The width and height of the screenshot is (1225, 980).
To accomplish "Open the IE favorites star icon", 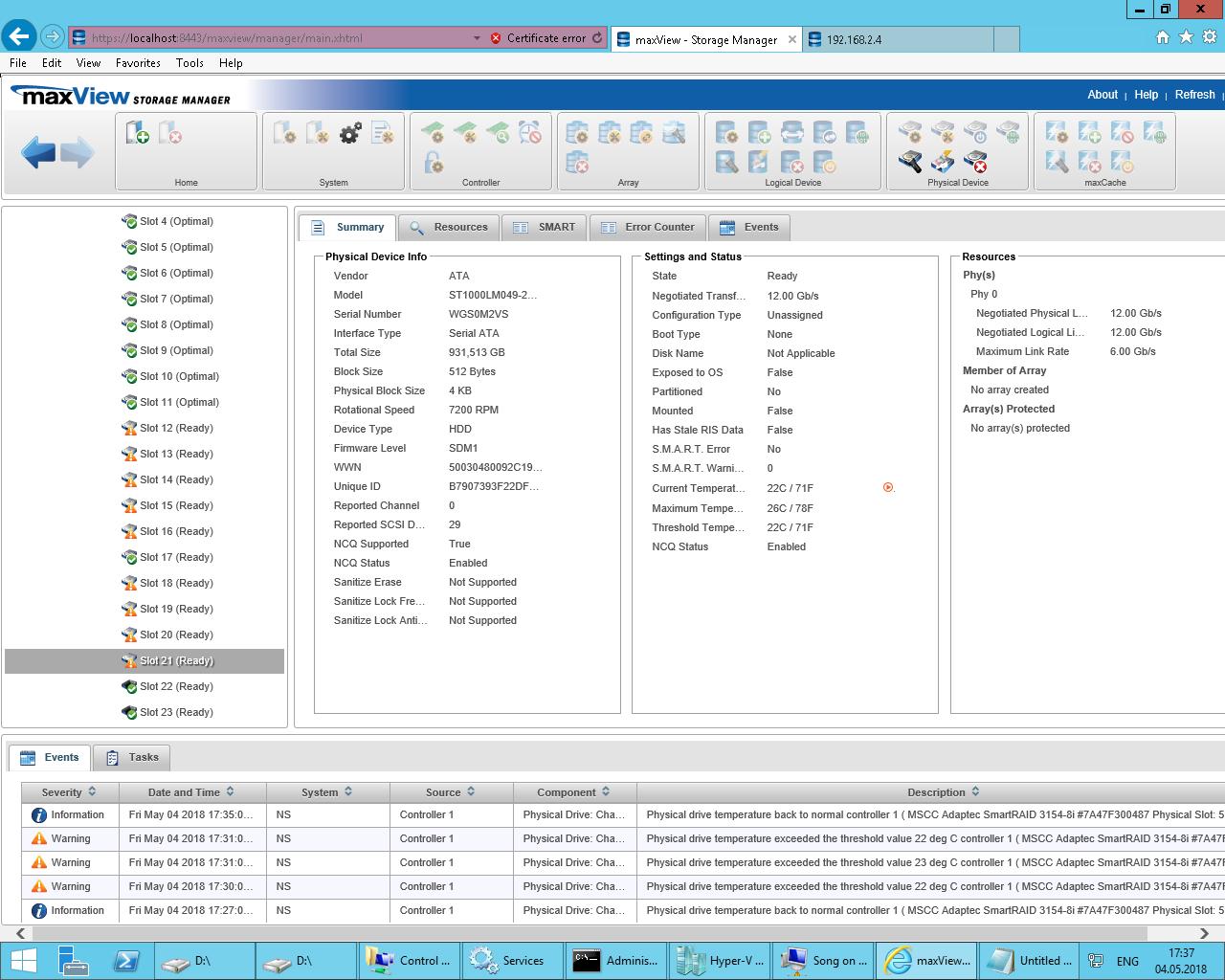I will (x=1186, y=37).
